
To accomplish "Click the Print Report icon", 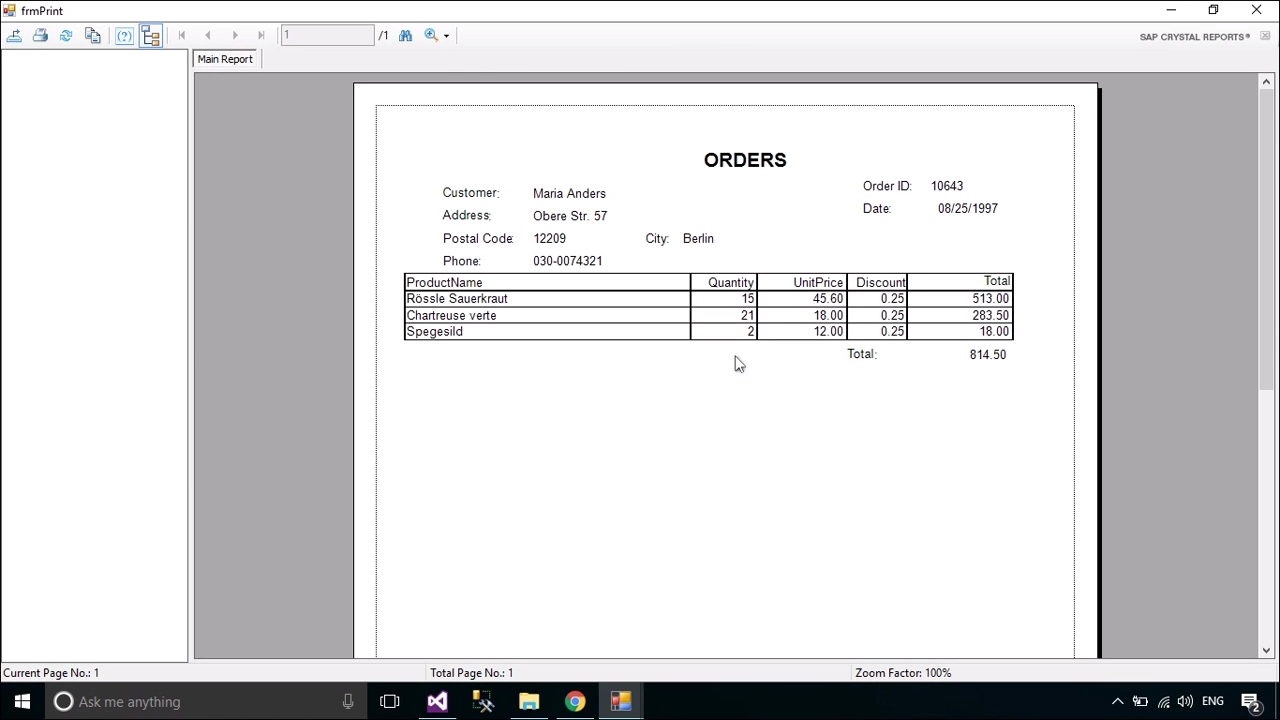I will (40, 36).
